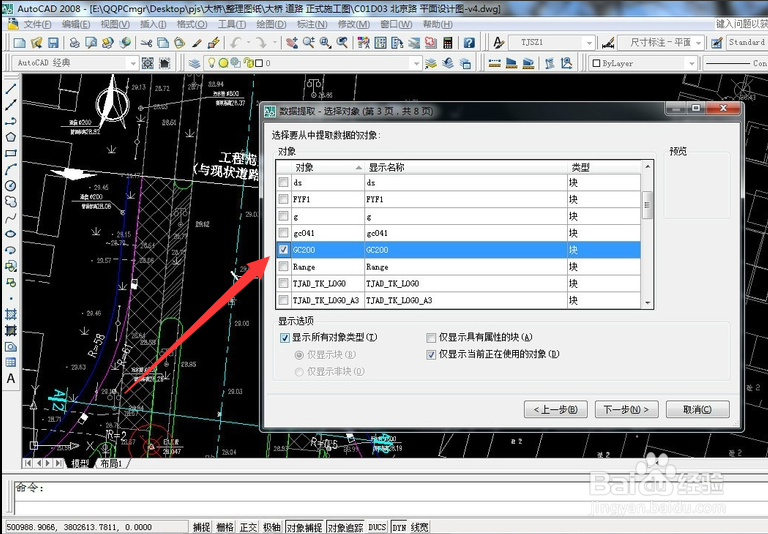
Task: Open the 编辑(E) menu
Action: click(x=76, y=24)
